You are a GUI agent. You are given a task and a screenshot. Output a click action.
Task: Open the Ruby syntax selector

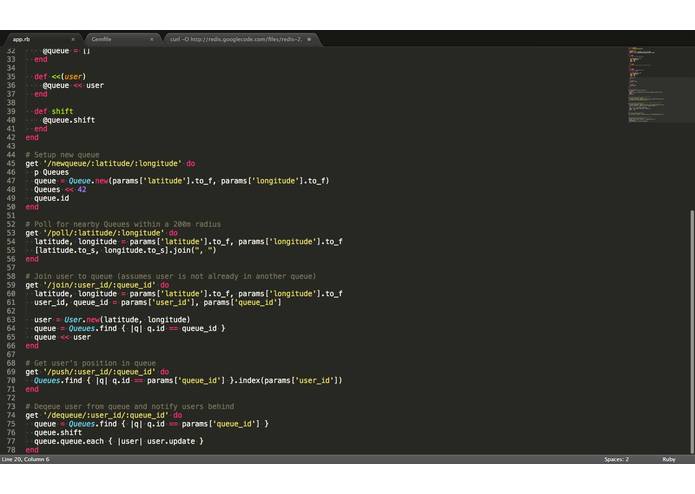[x=669, y=459]
